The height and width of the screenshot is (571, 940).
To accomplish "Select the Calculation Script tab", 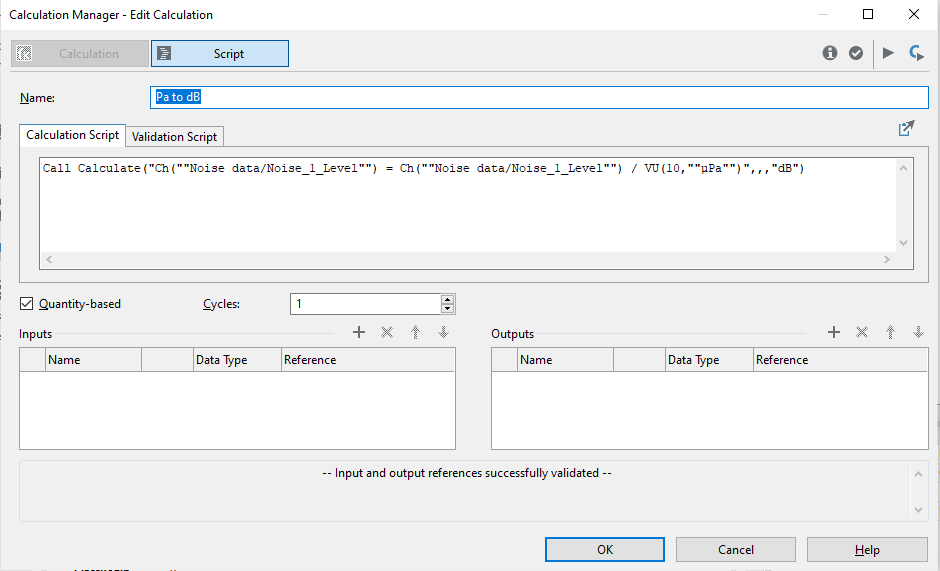I will (x=72, y=135).
